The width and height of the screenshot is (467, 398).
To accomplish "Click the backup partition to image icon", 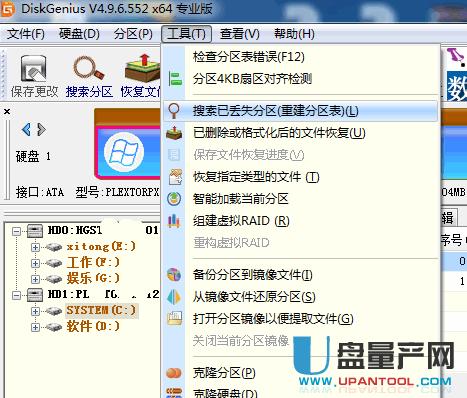I will coord(174,275).
